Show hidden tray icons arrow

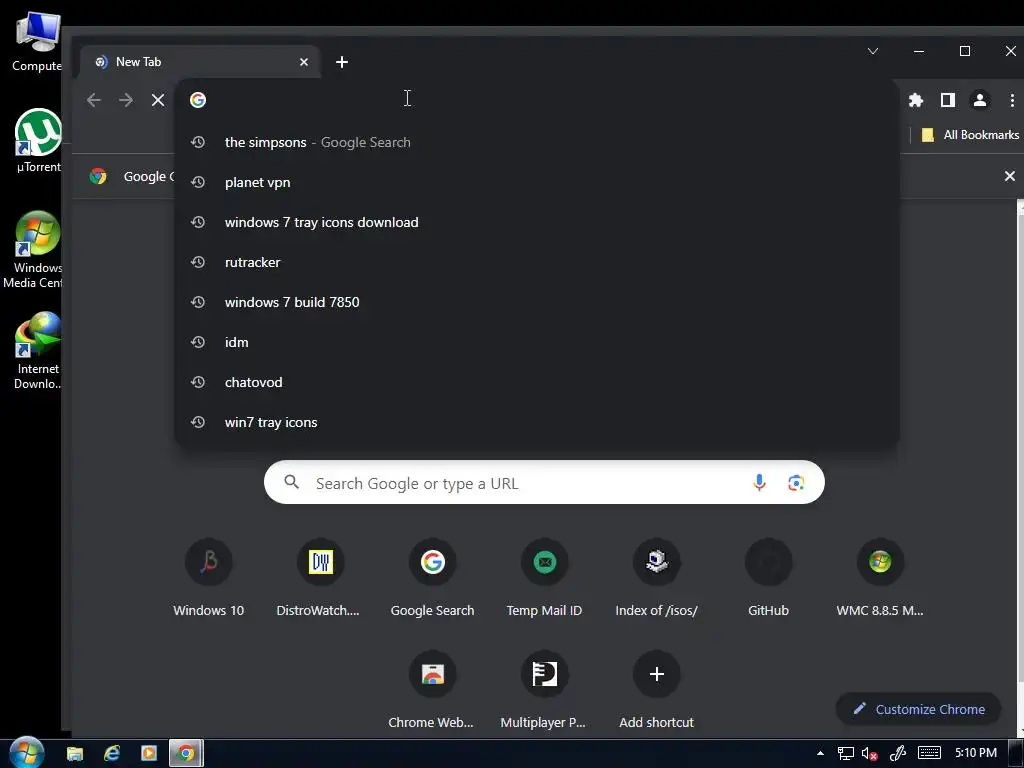[x=820, y=753]
